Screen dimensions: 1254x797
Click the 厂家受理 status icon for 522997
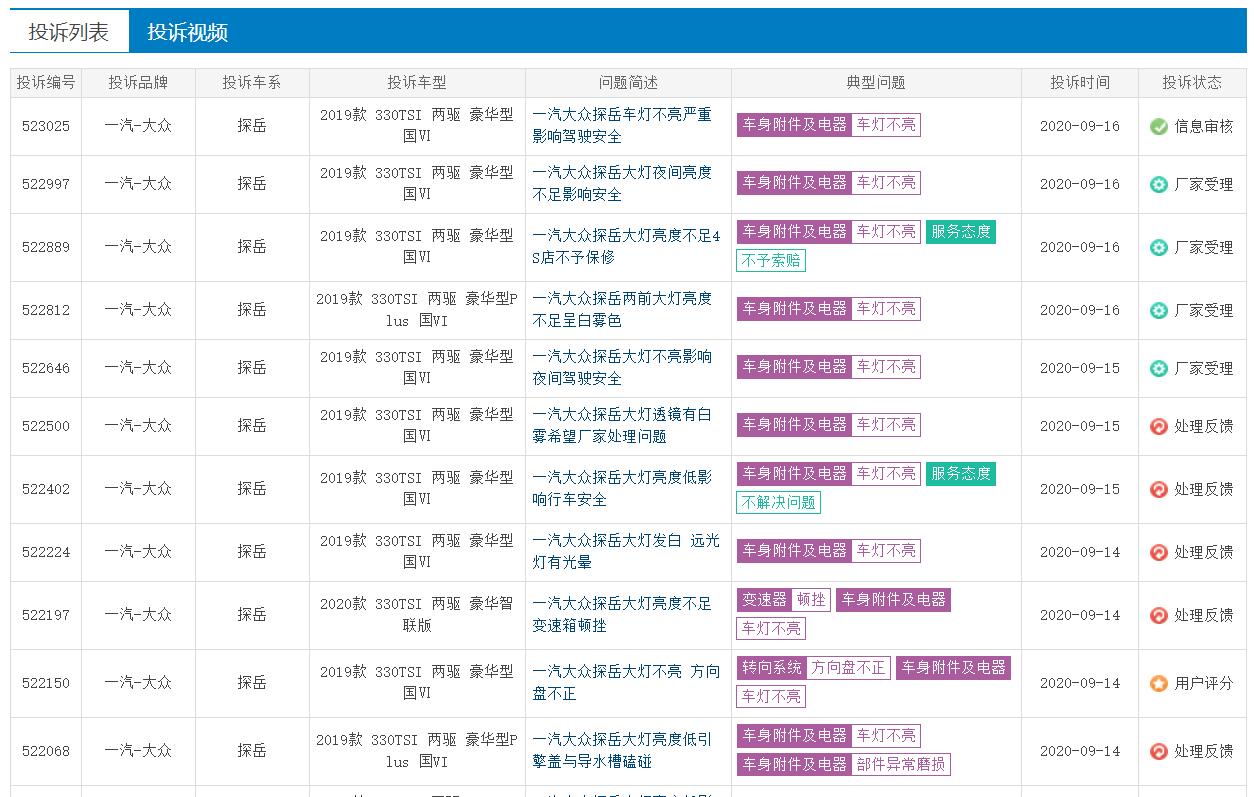1159,185
